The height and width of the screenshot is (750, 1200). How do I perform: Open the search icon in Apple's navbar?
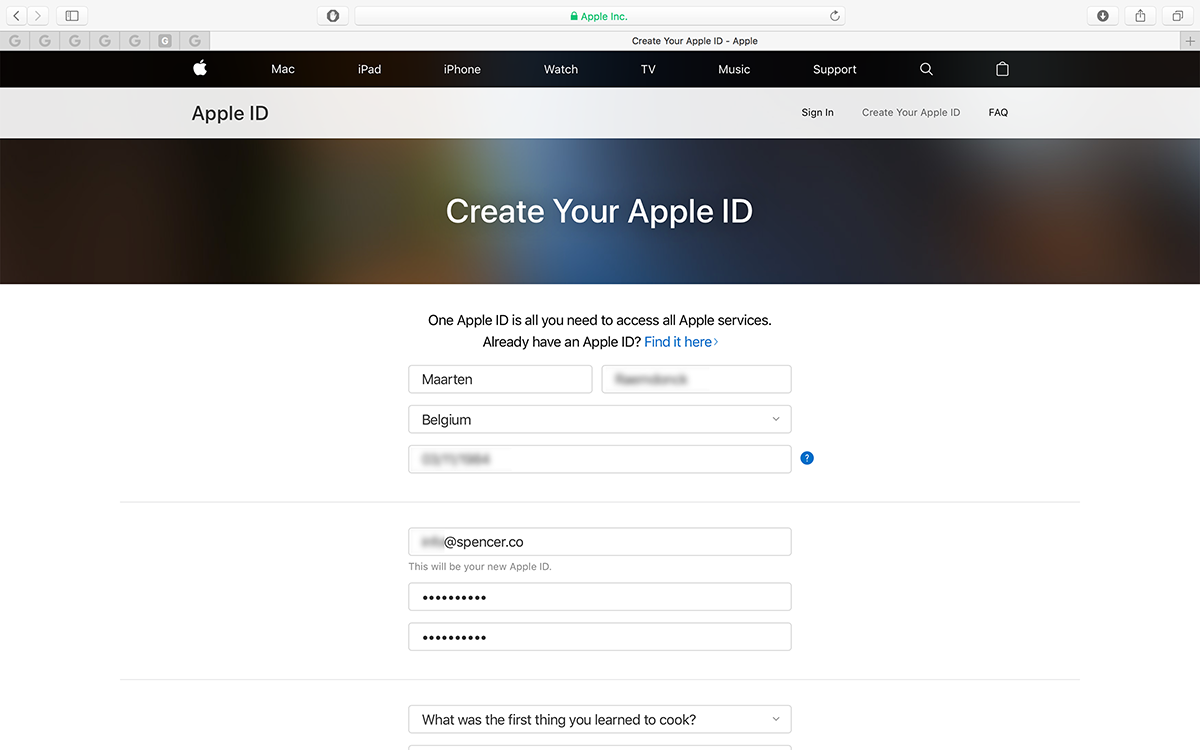(x=925, y=69)
